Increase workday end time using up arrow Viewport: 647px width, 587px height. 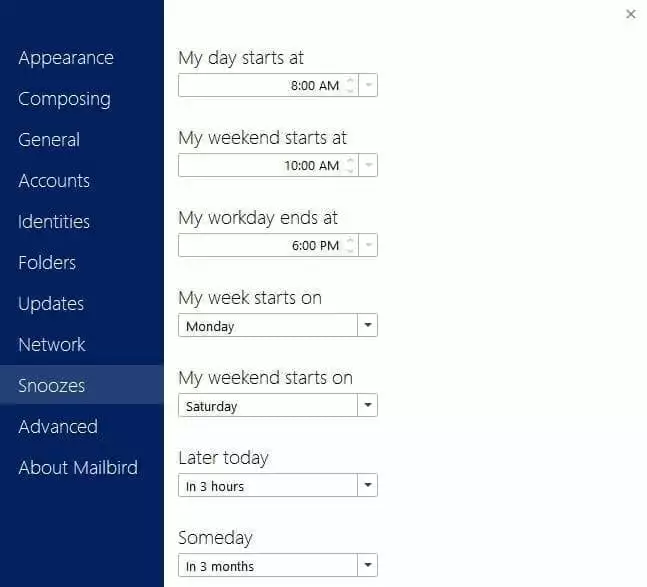(x=350, y=241)
